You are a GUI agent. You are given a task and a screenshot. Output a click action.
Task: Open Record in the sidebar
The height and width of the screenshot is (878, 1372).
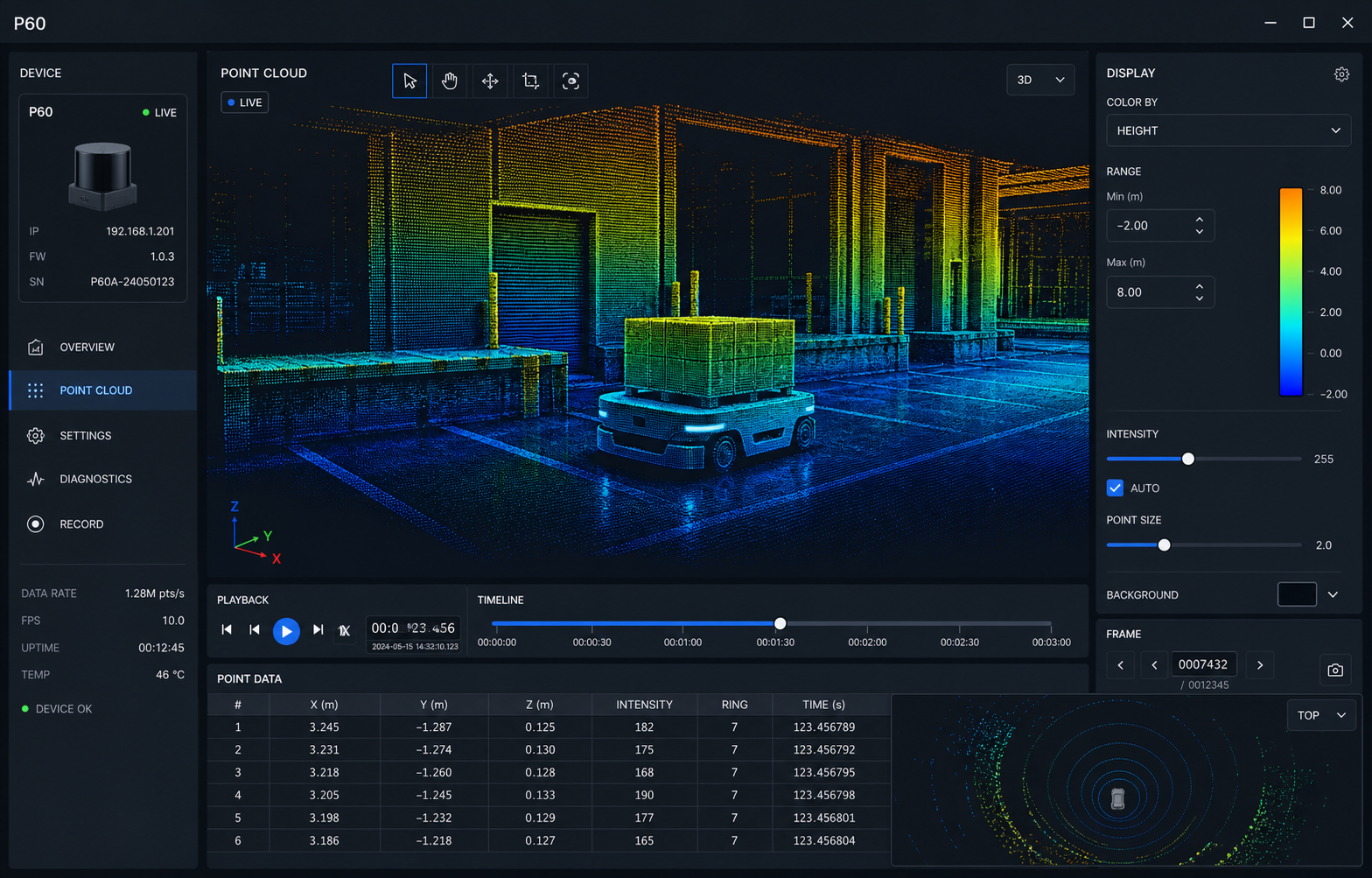click(102, 523)
